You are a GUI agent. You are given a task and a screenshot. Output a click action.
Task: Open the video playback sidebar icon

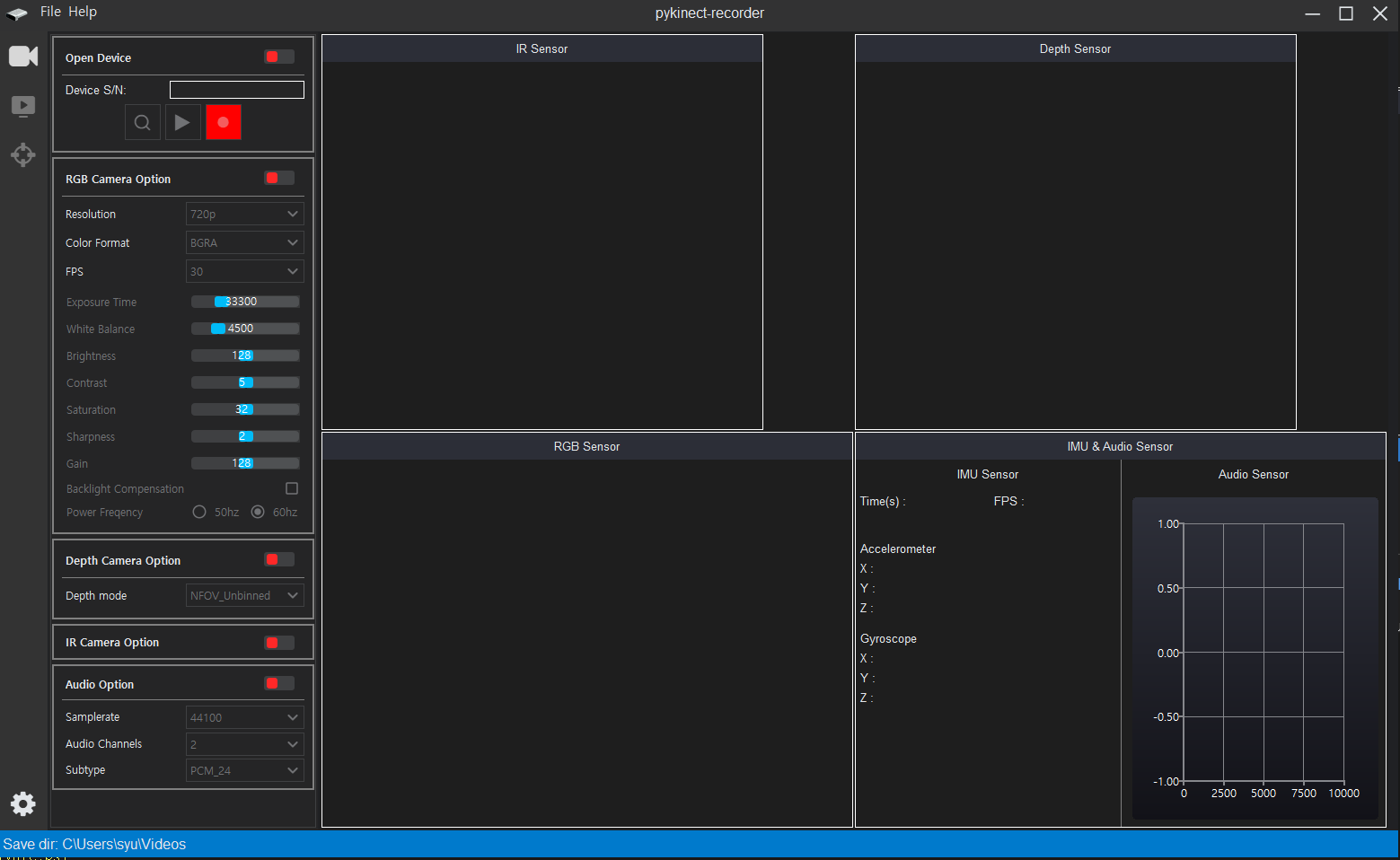click(23, 106)
